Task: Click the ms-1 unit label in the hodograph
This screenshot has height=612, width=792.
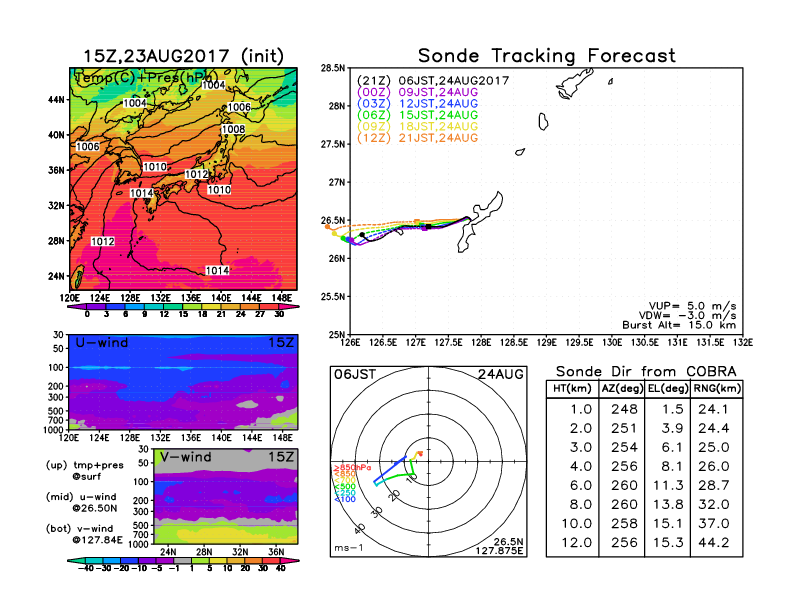Action: click(349, 548)
